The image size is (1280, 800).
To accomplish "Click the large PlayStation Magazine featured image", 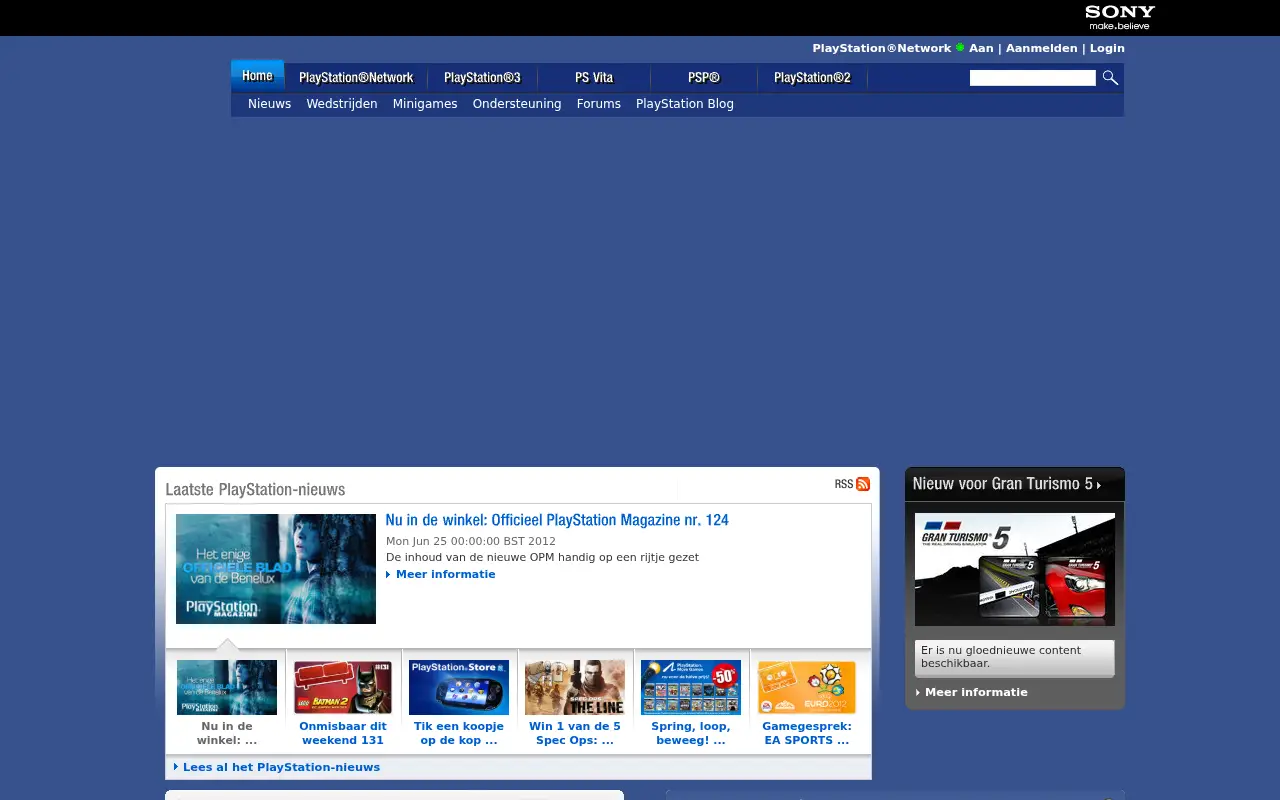I will (276, 569).
